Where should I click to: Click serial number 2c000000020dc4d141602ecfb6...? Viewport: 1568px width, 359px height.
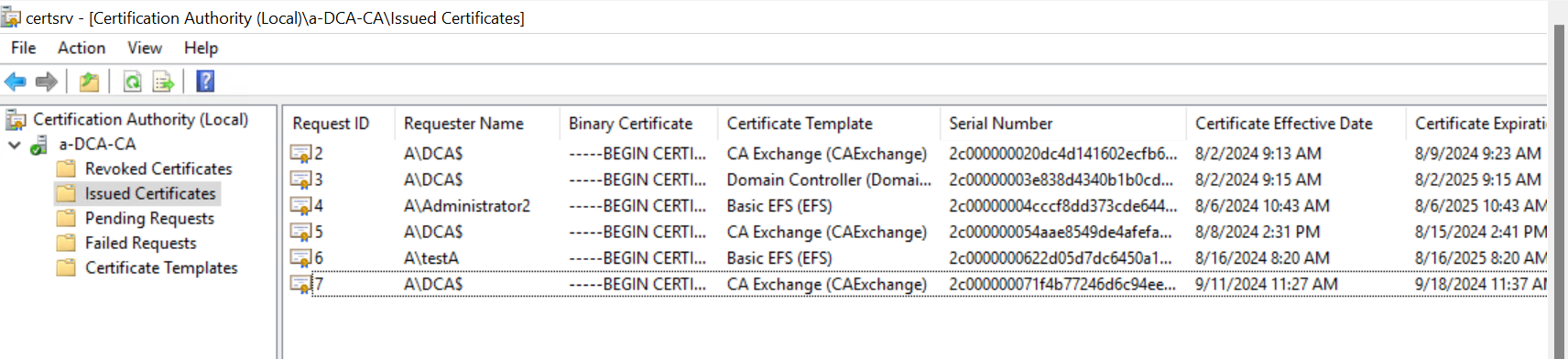point(1063,154)
